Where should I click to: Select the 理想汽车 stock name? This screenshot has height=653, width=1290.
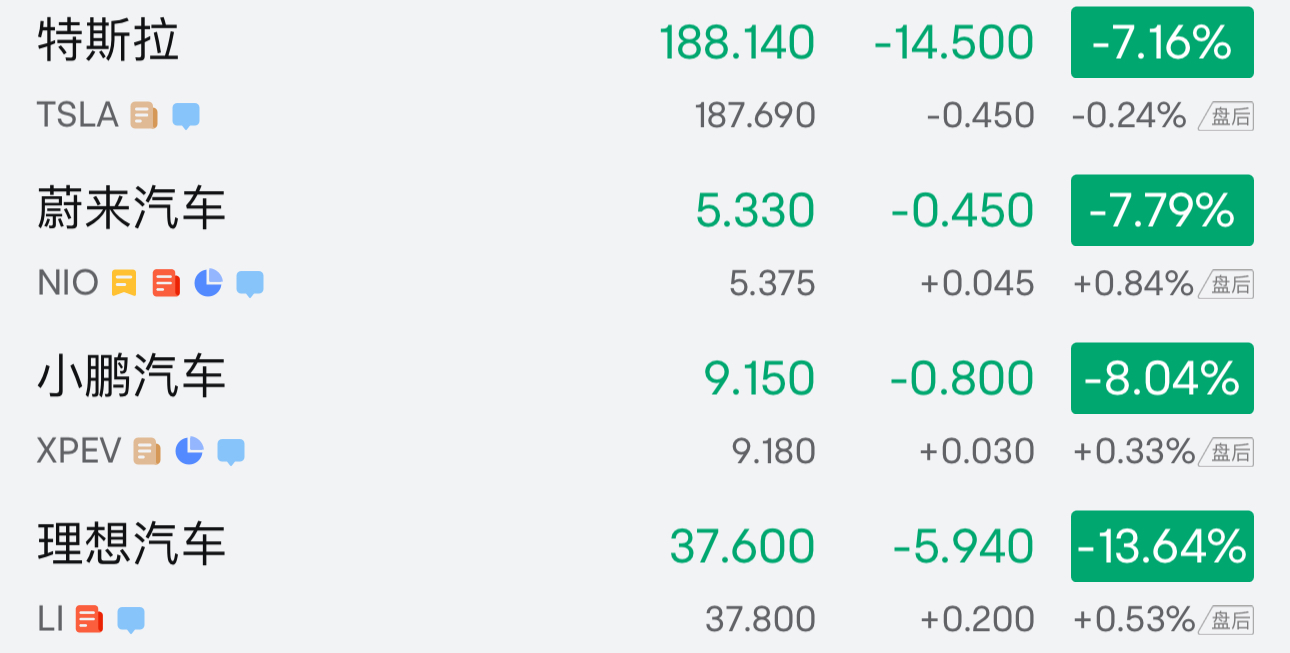click(132, 547)
